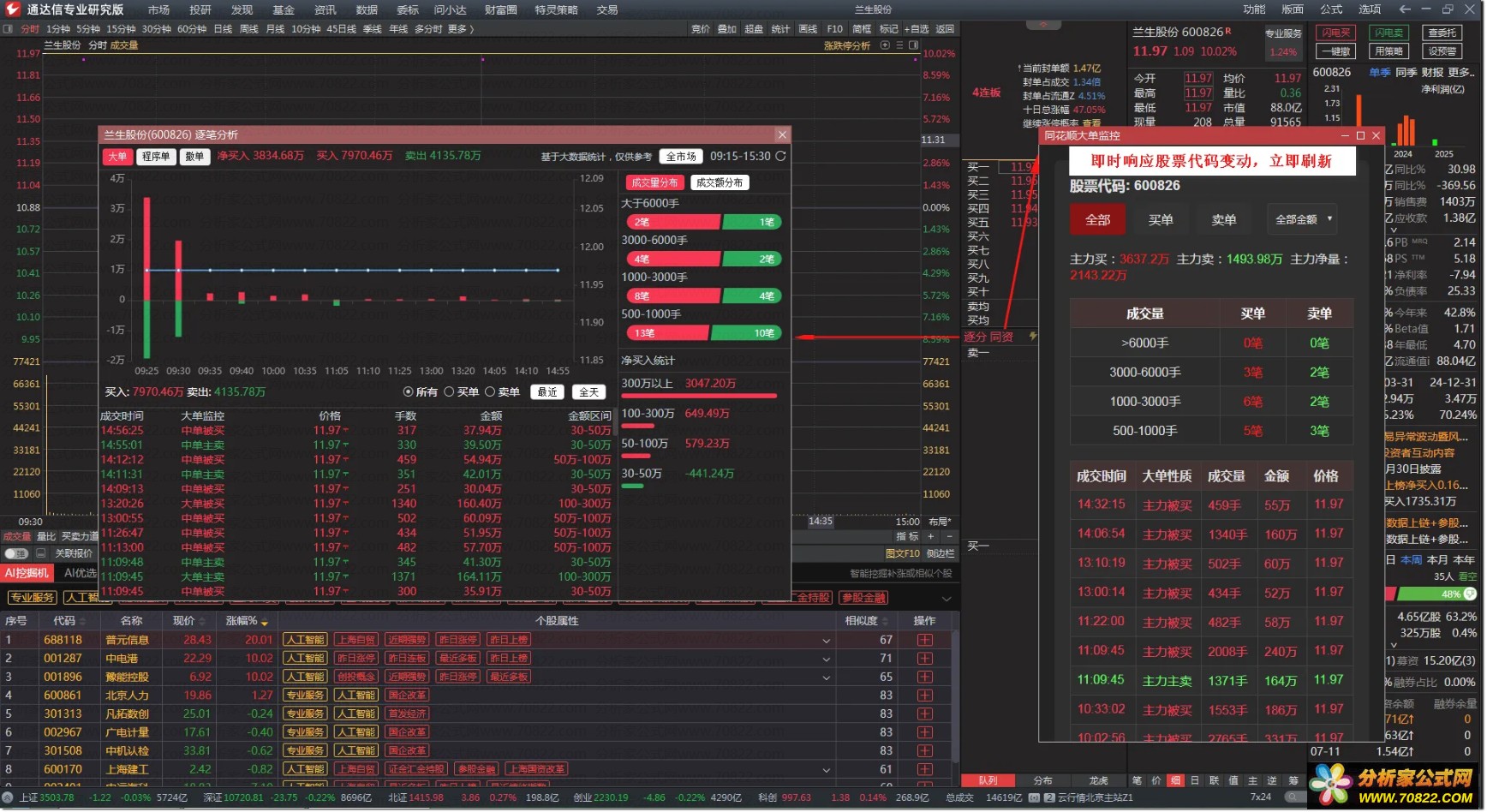1487x812 pixels.
Task: Click status bar round icon before 上证
Action: click(x=8, y=797)
